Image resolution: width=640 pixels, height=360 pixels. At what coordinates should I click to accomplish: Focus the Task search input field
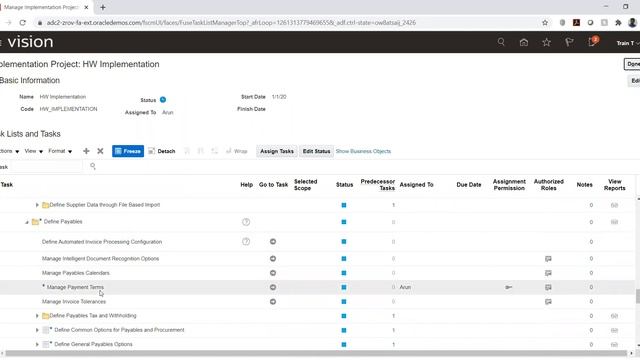47,167
